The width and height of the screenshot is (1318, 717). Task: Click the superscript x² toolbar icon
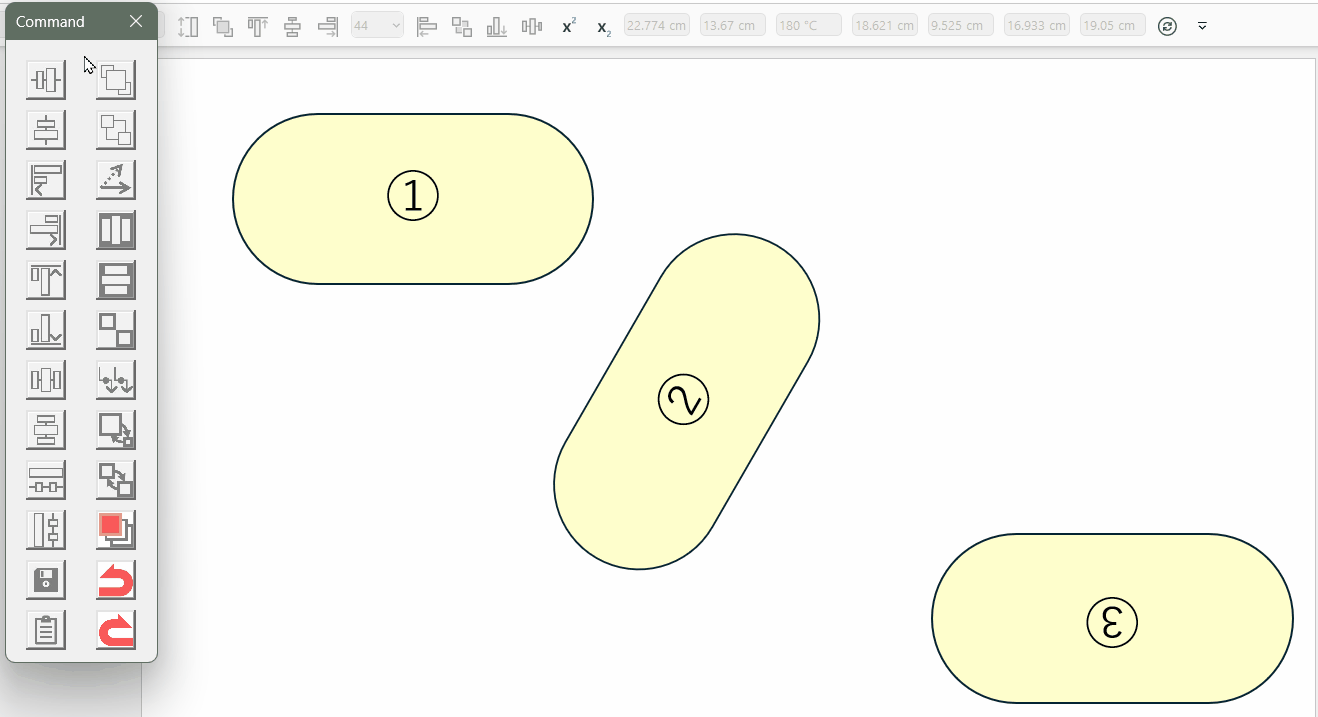[x=569, y=26]
